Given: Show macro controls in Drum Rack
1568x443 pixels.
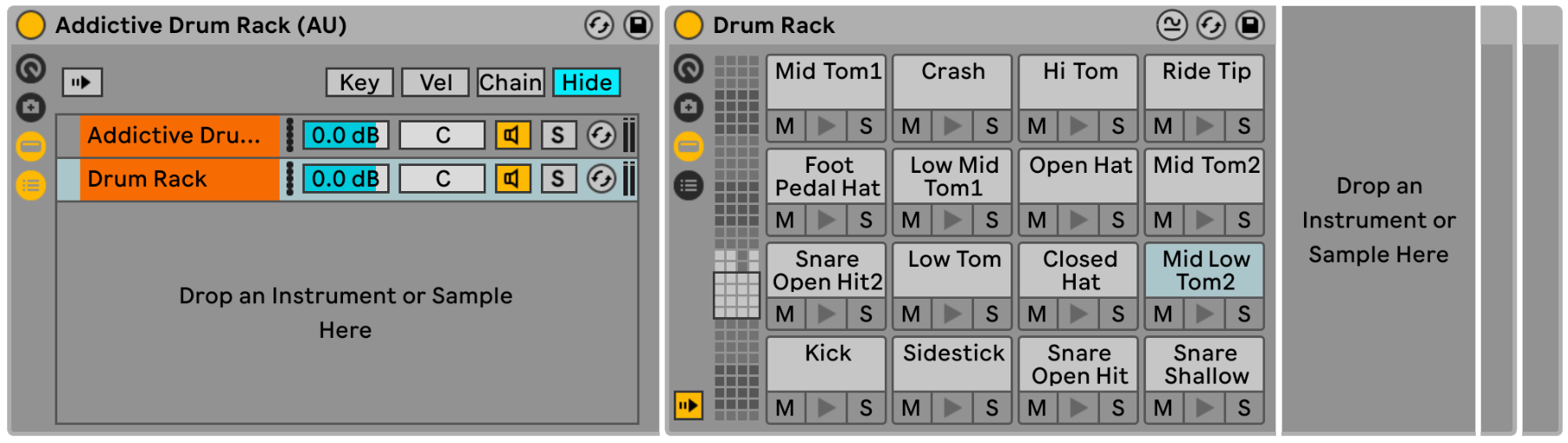Looking at the screenshot, I should (x=688, y=68).
